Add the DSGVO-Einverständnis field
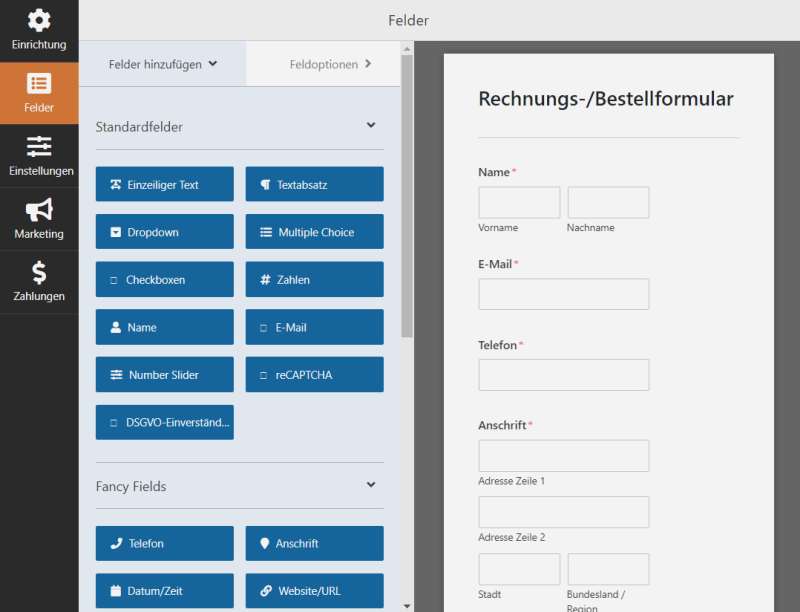The image size is (800, 612). click(165, 422)
